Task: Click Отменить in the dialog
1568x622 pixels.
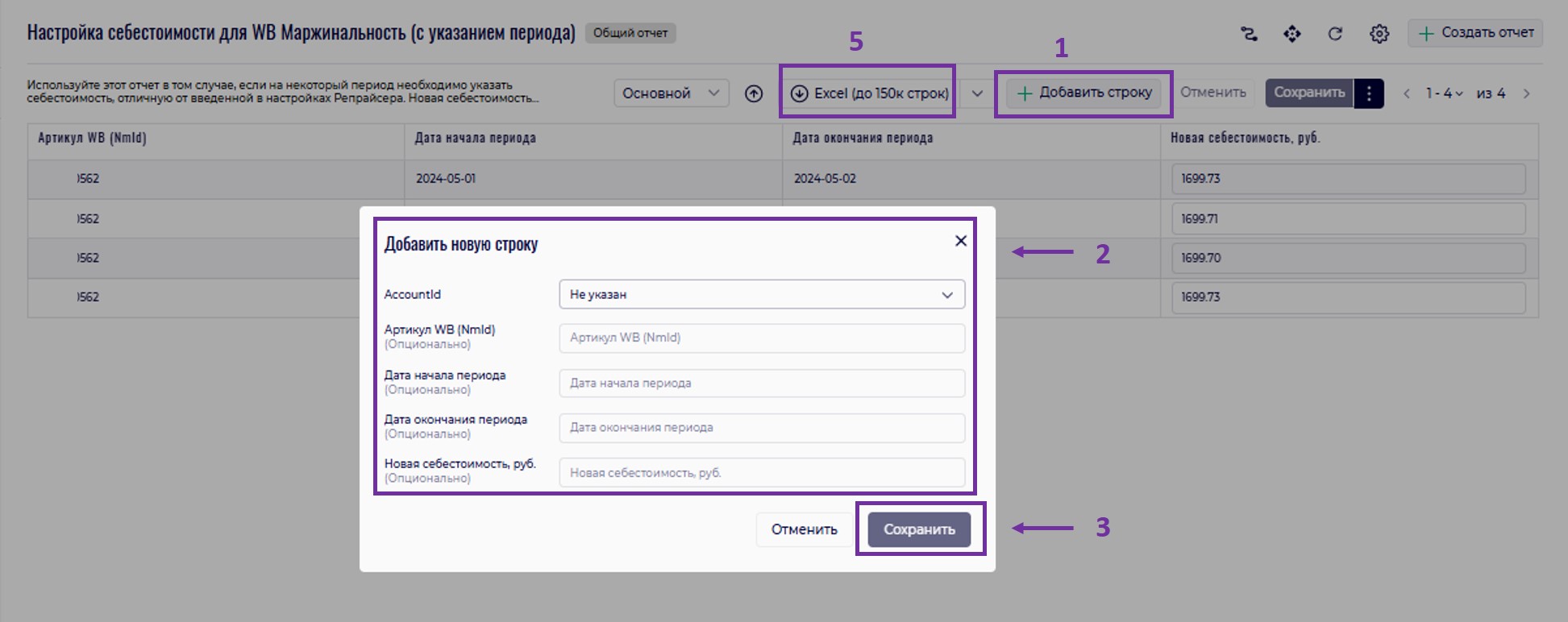Action: tap(804, 529)
